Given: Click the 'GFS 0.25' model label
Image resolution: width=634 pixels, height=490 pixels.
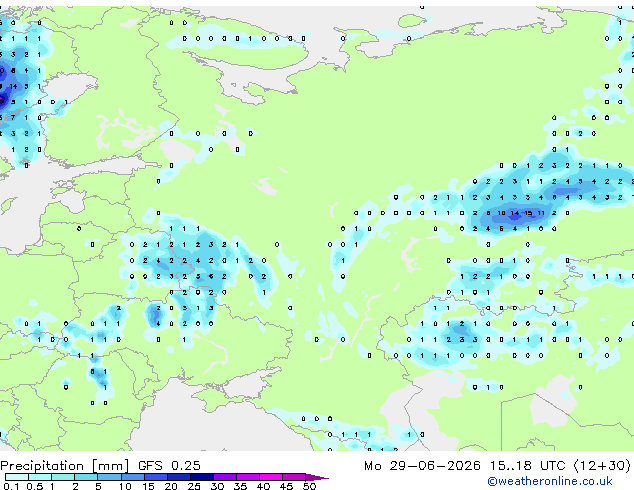Looking at the screenshot, I should [x=169, y=466].
